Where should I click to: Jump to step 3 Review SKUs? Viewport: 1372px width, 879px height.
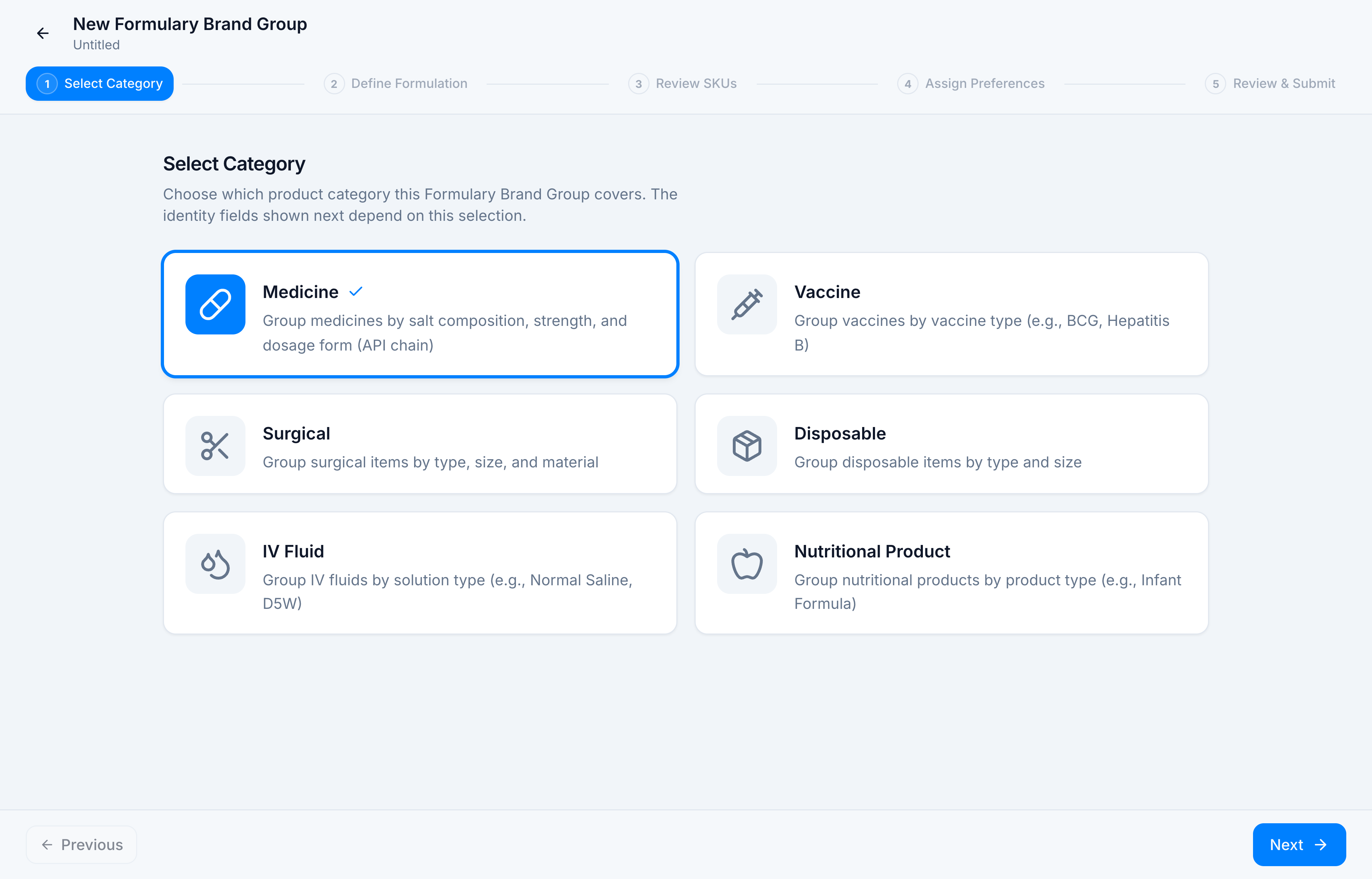point(682,83)
